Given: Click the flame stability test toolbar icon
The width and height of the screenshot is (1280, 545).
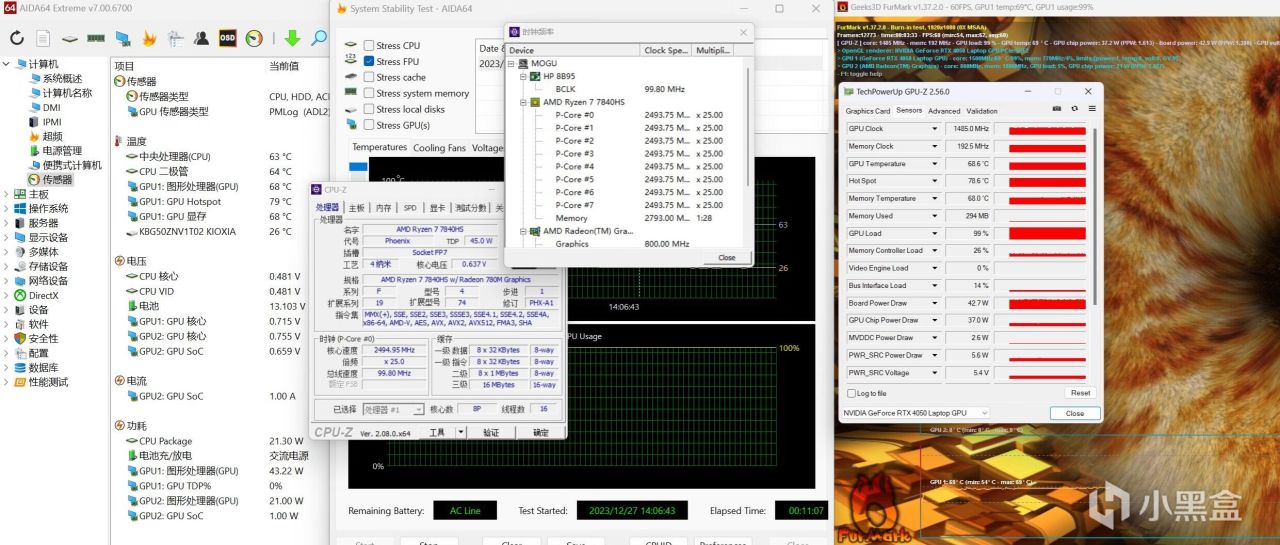Looking at the screenshot, I should 149,39.
